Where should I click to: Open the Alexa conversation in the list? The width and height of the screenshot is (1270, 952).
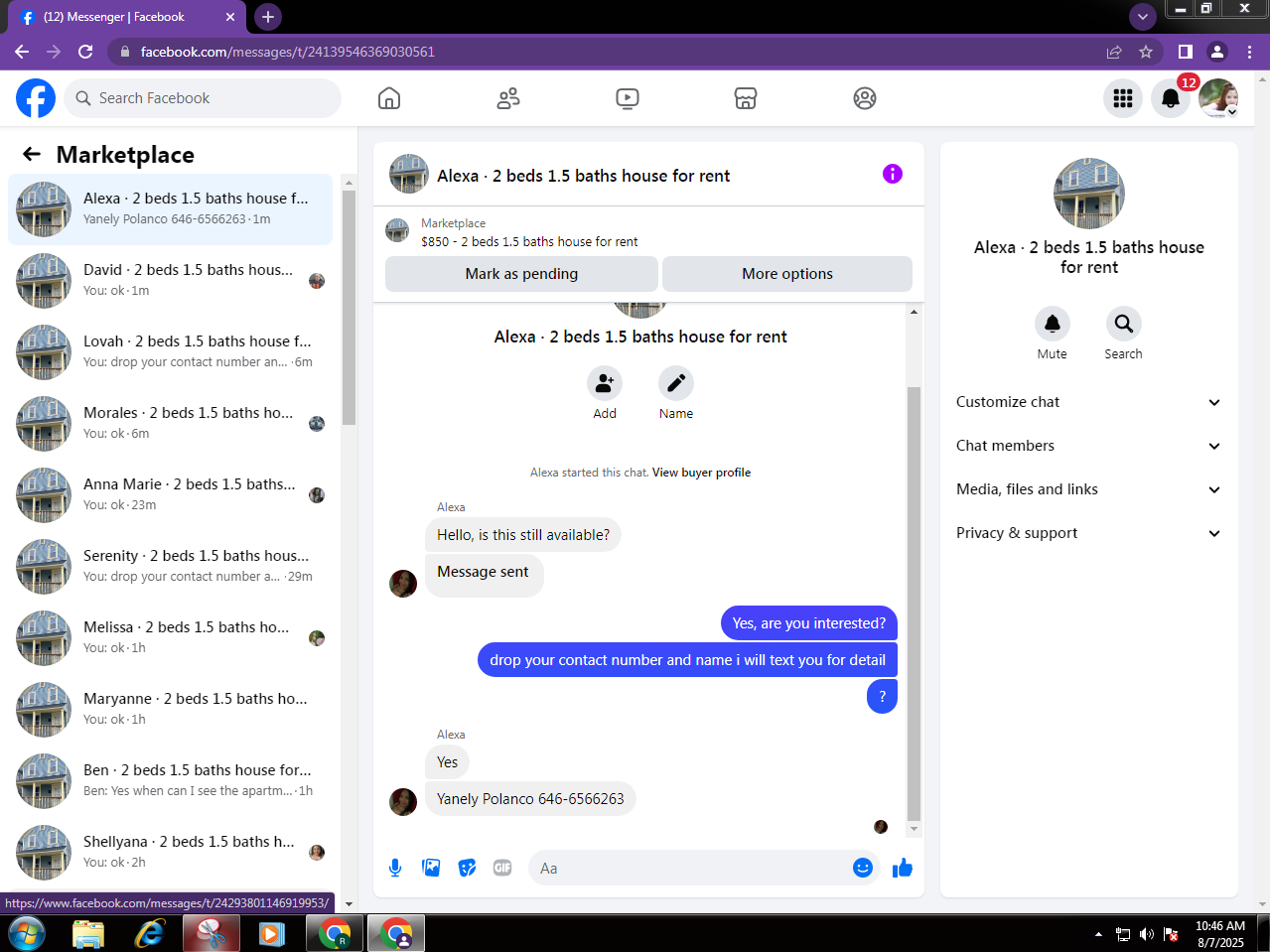(x=171, y=209)
